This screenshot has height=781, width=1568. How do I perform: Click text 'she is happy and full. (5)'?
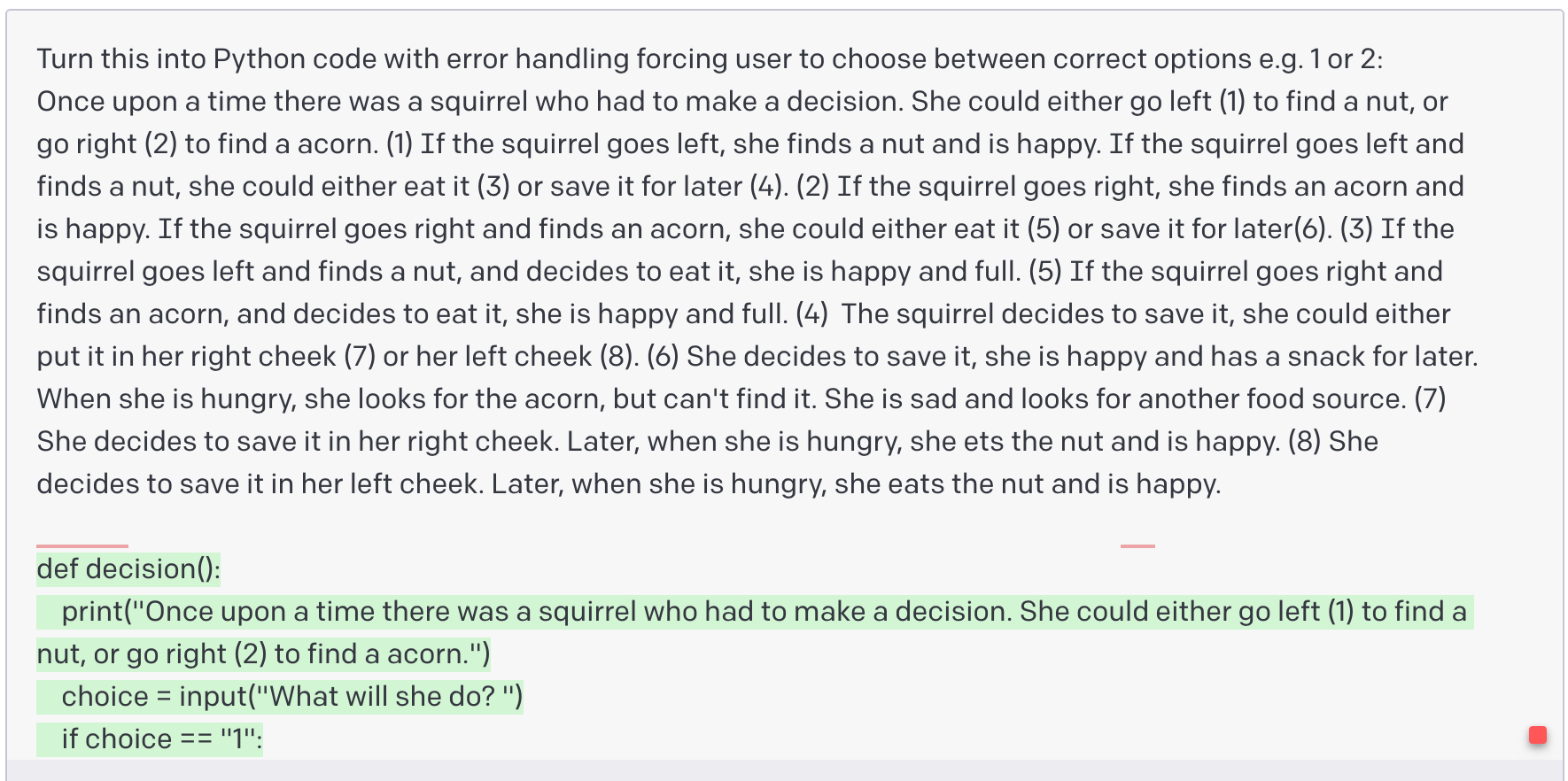pos(905,271)
